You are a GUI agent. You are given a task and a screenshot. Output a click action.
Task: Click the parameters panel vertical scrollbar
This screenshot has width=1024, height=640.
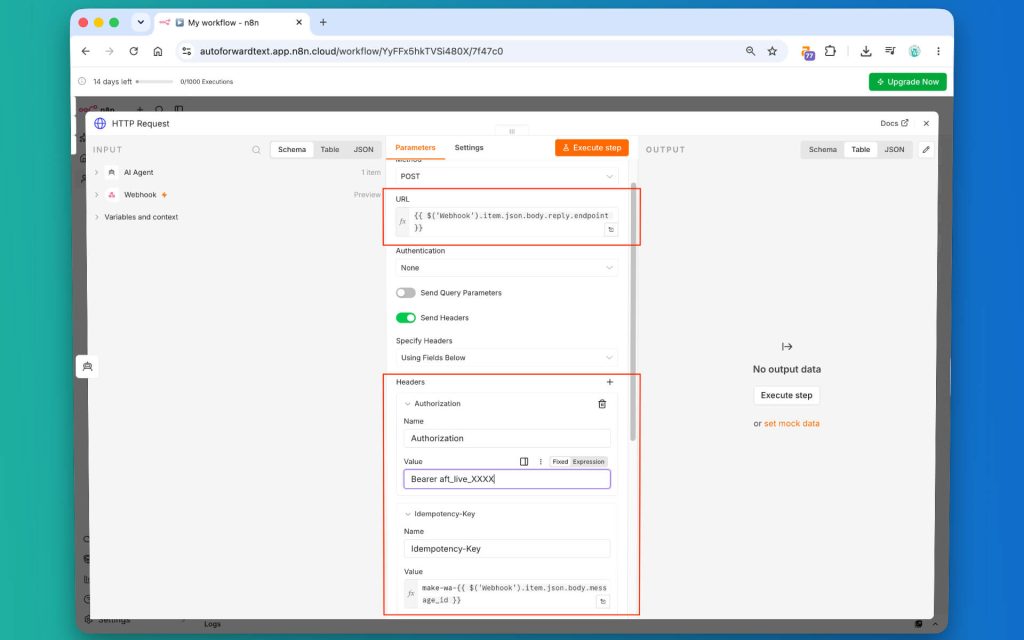pyautogui.click(x=632, y=312)
